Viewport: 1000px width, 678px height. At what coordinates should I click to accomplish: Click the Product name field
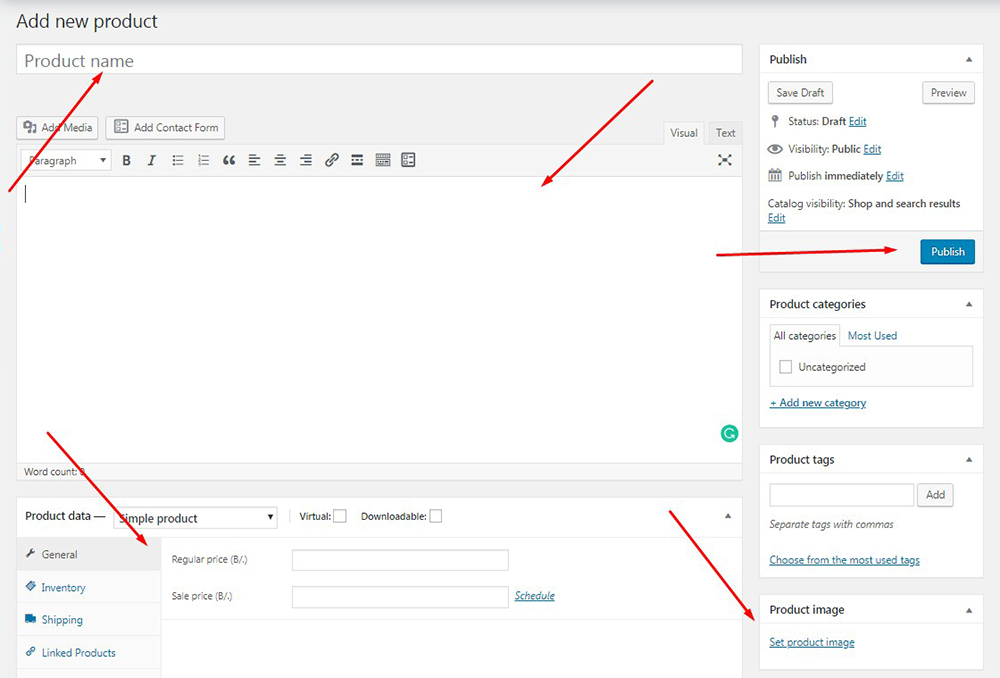(x=379, y=61)
